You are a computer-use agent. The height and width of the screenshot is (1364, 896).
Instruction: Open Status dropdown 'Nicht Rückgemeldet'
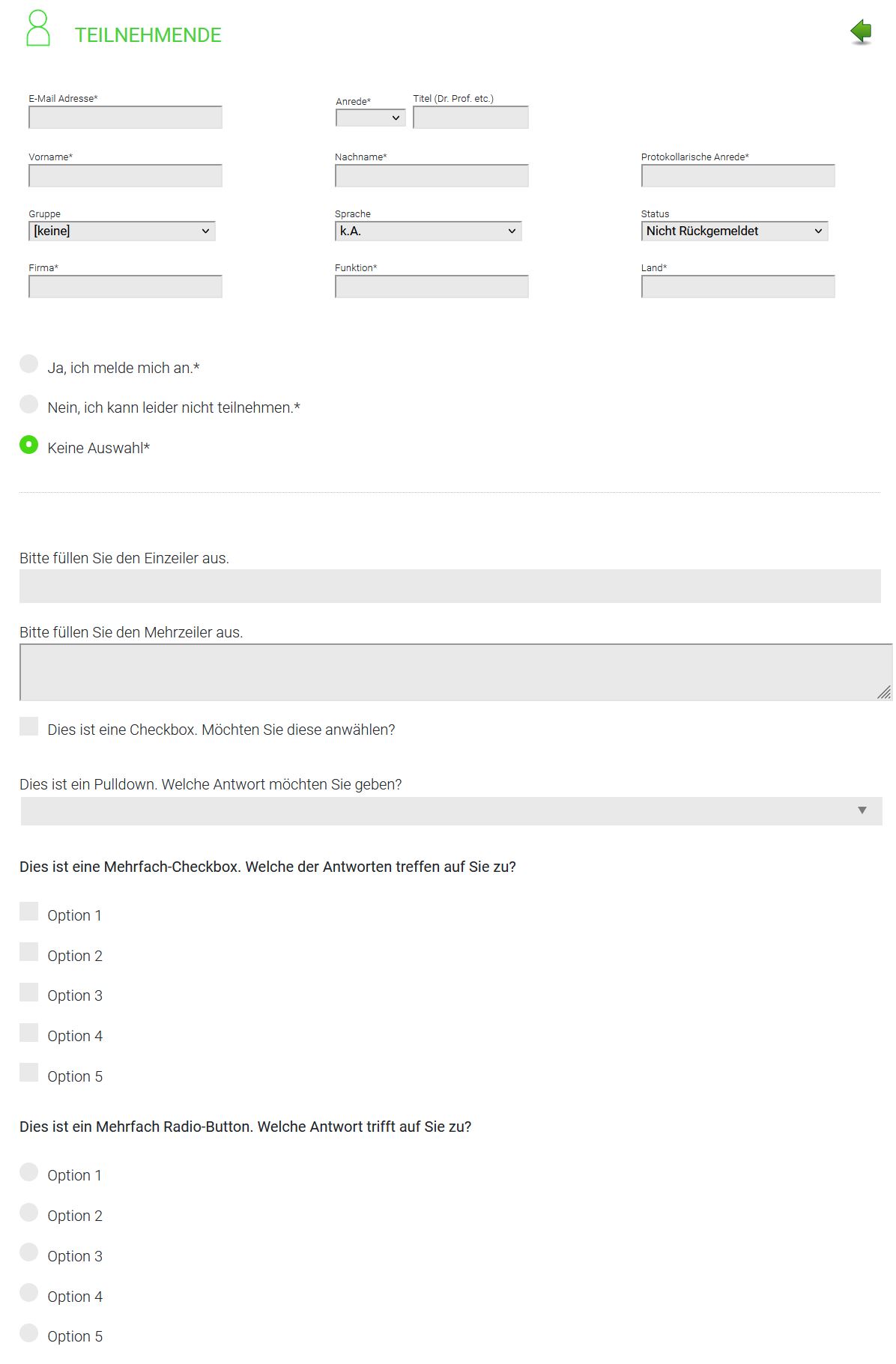(734, 231)
